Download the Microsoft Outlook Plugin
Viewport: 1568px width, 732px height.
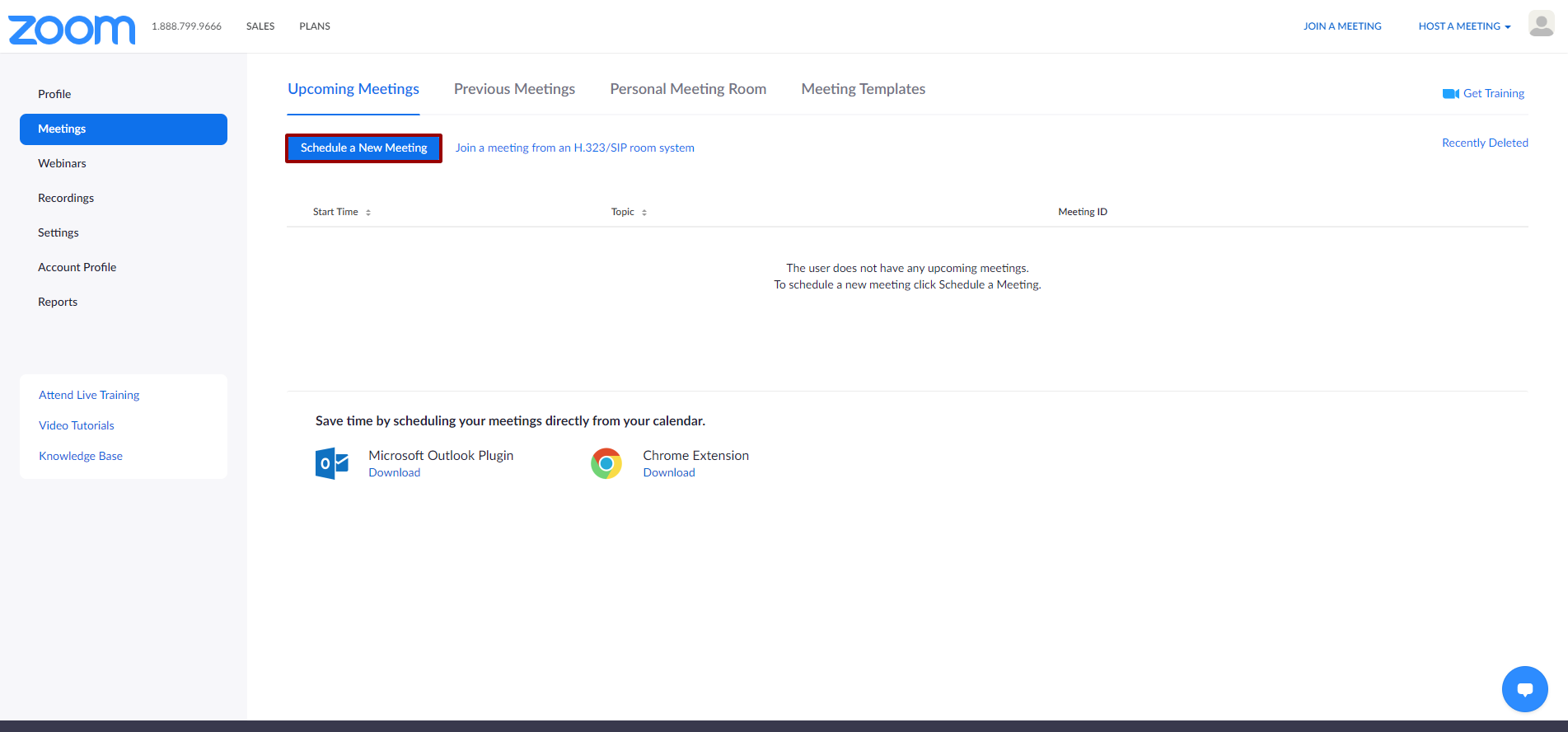pos(394,472)
